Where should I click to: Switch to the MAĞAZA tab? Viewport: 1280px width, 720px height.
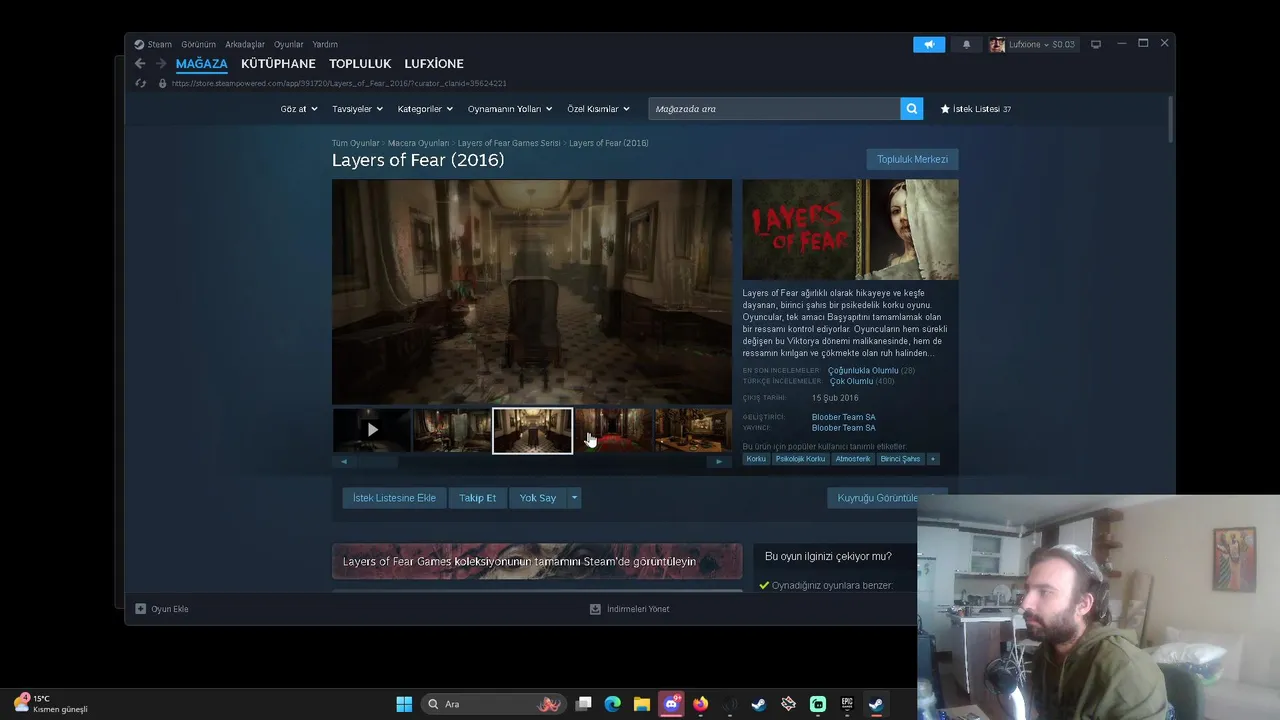[202, 63]
